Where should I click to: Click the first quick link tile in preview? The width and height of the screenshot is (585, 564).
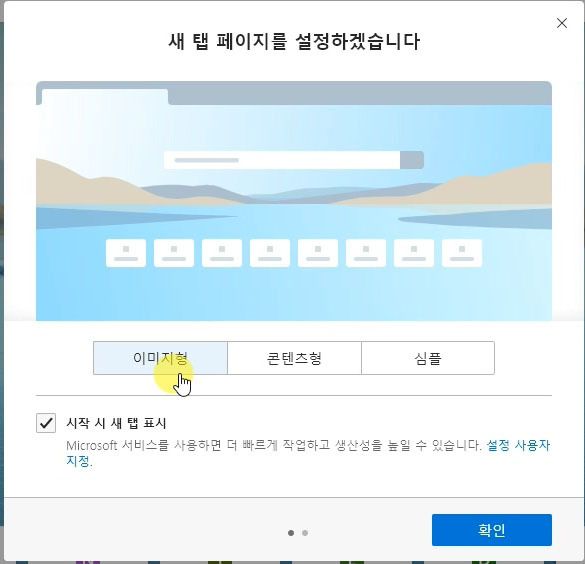(x=126, y=253)
